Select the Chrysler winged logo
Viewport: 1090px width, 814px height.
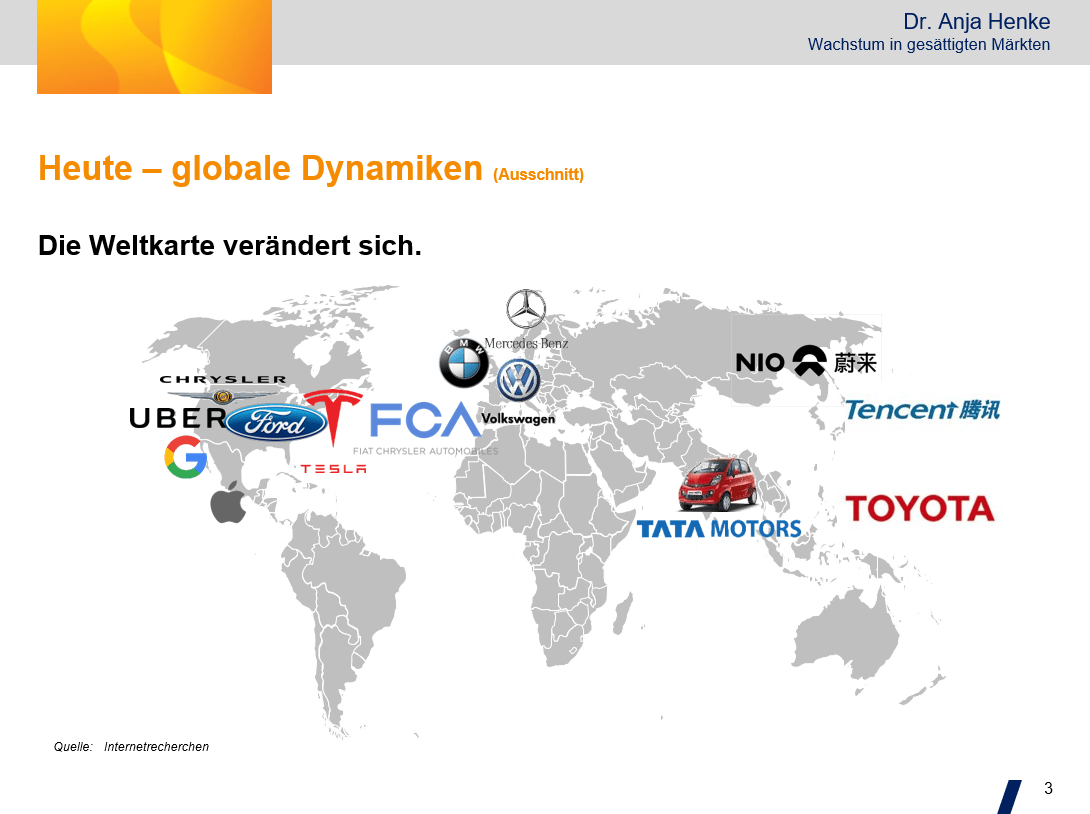point(223,390)
